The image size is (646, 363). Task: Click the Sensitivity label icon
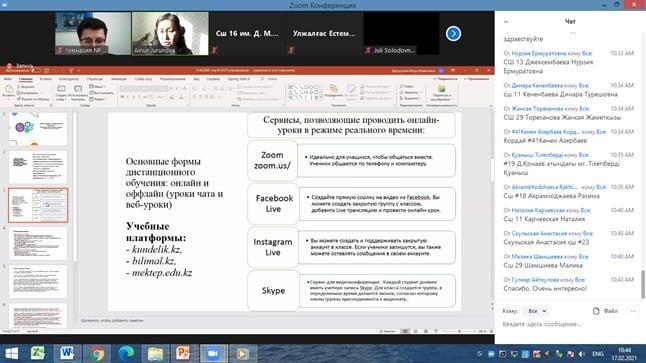tap(442, 89)
